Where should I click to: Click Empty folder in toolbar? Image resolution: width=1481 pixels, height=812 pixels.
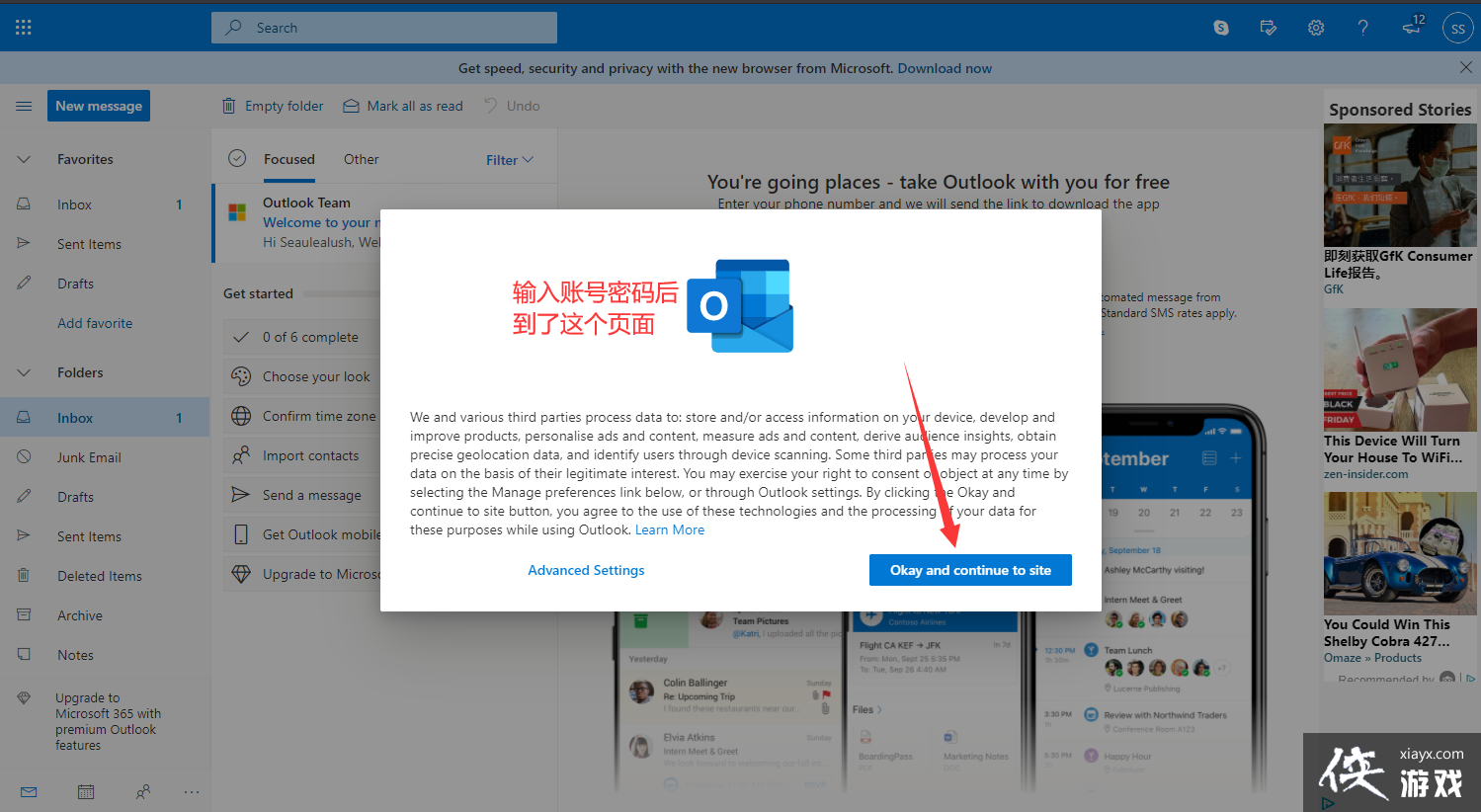pyautogui.click(x=273, y=106)
